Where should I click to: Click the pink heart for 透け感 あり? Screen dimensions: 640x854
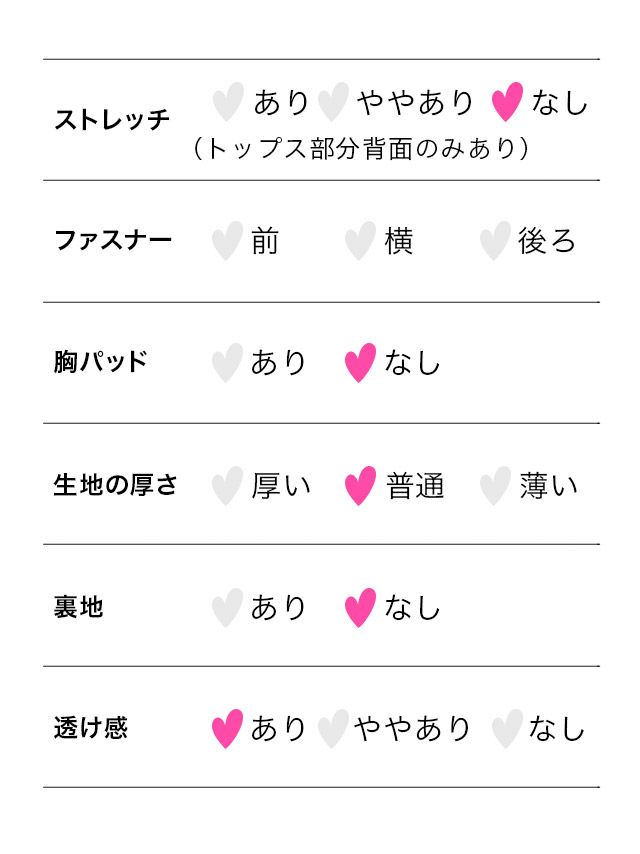[227, 729]
